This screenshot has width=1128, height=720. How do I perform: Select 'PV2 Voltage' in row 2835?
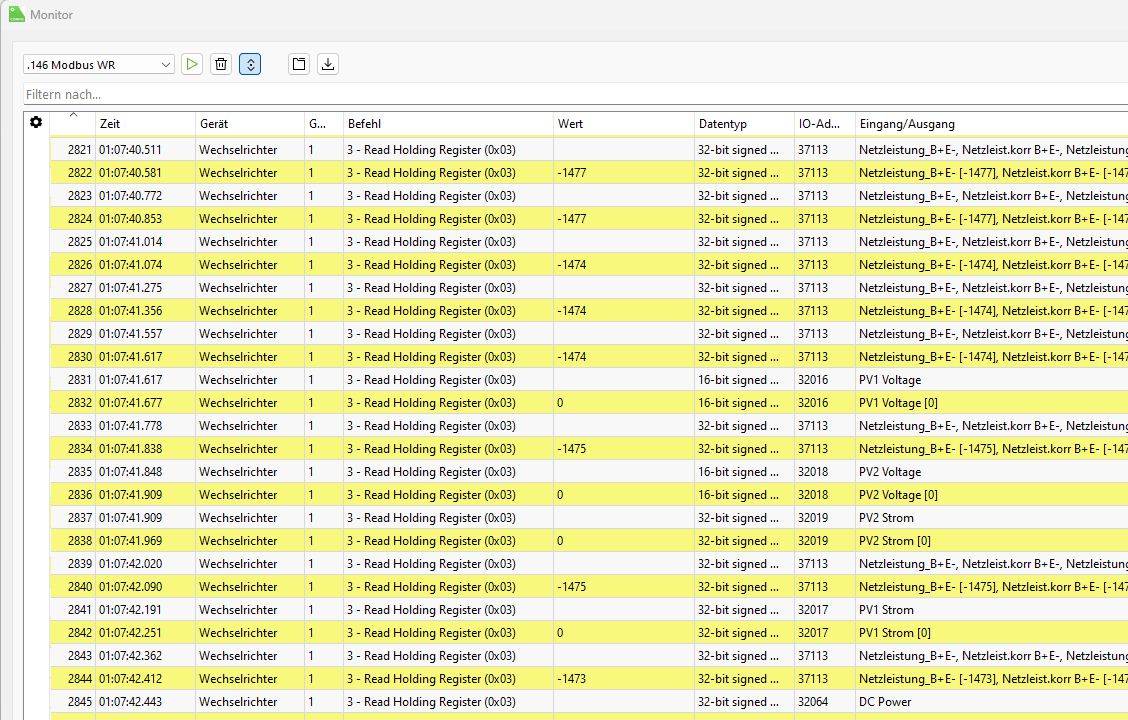(890, 472)
